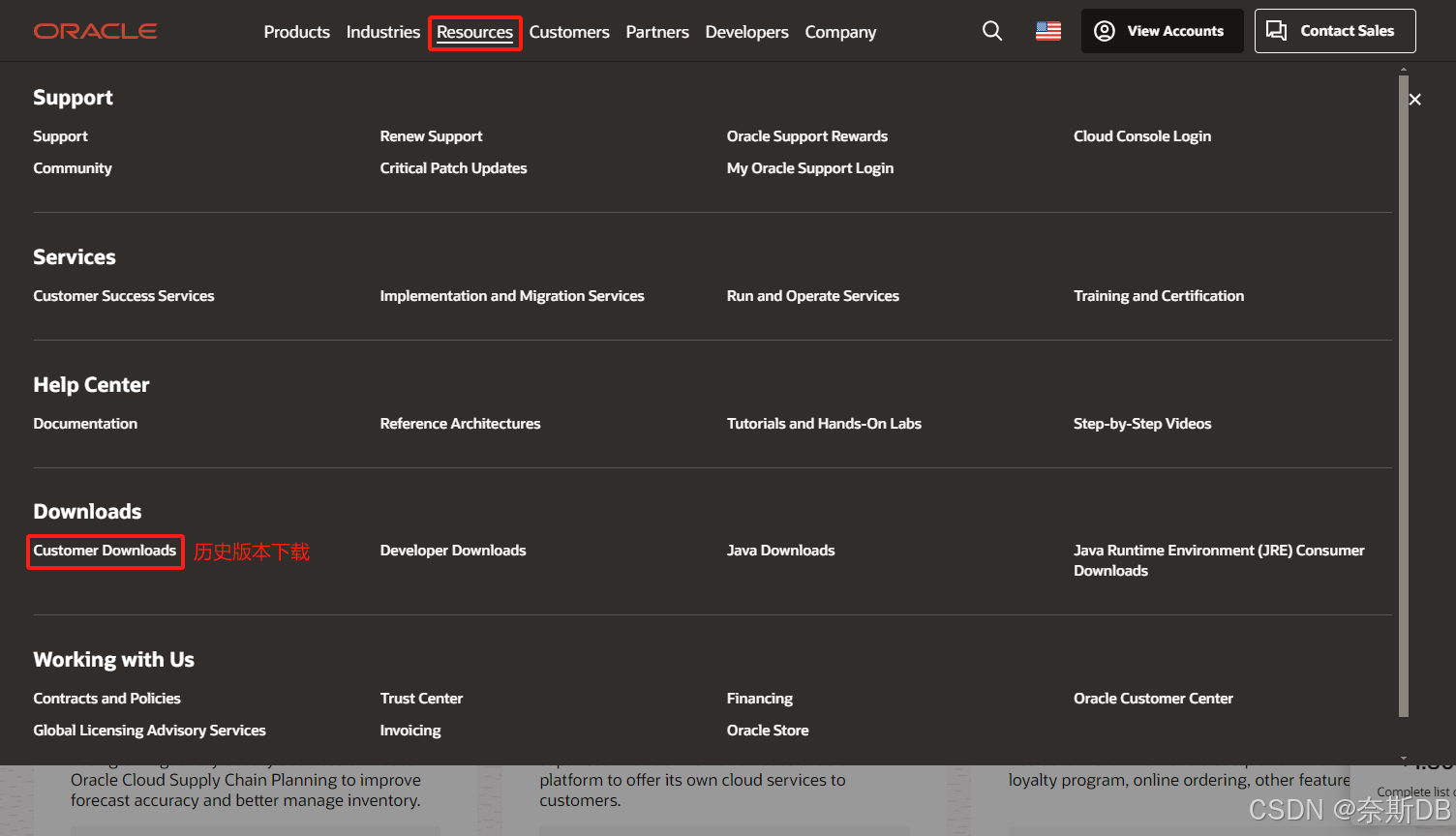The height and width of the screenshot is (836, 1456).
Task: Open the Company menu
Action: pos(840,32)
